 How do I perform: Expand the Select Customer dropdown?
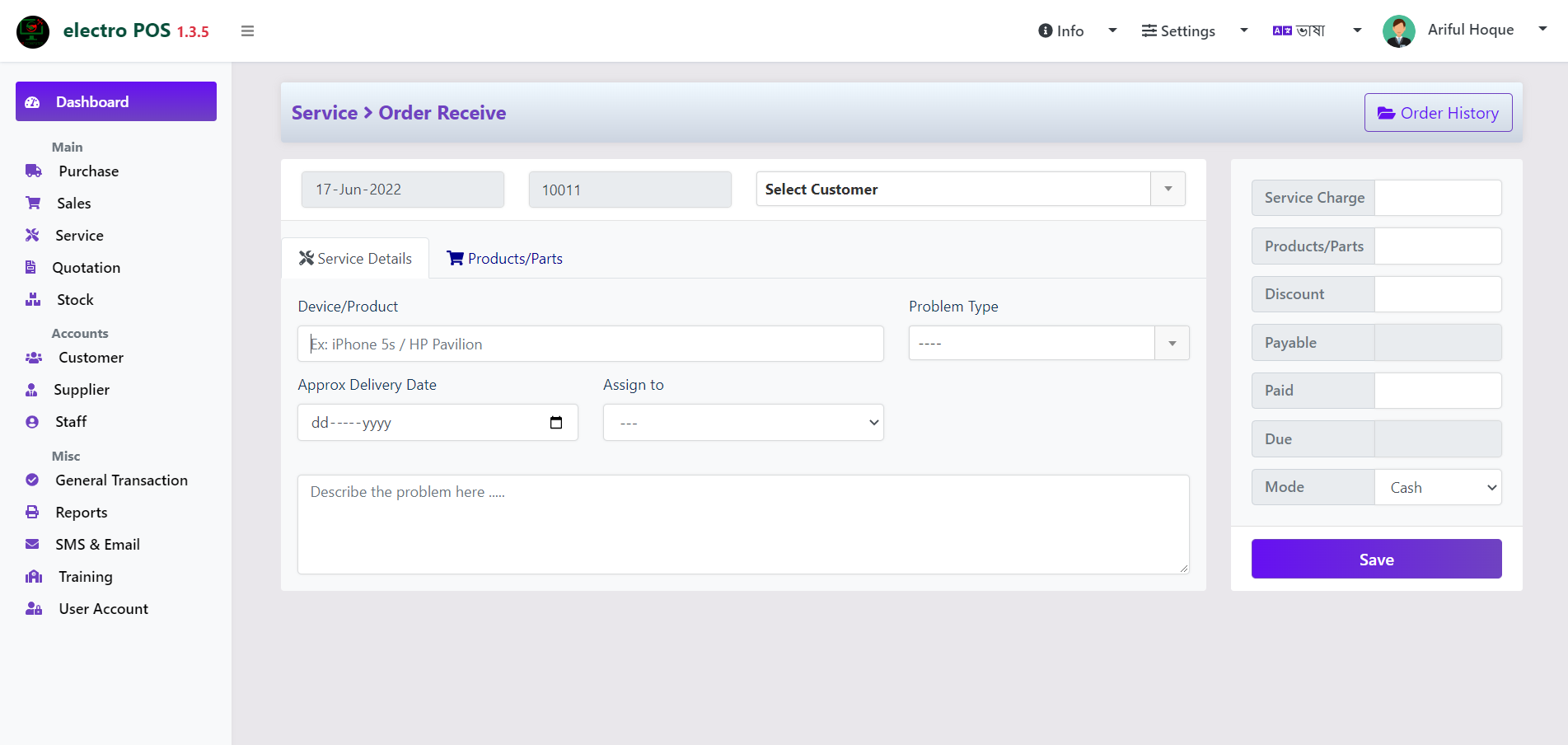971,189
